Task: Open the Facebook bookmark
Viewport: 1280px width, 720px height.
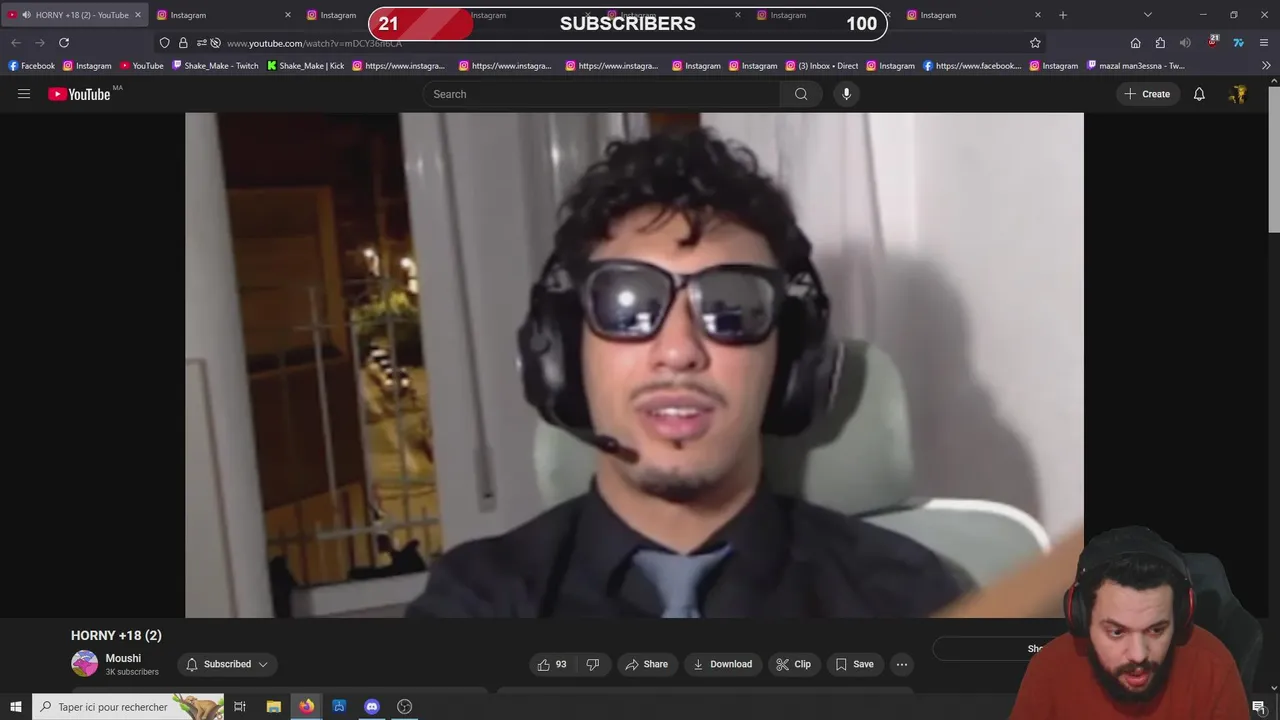Action: [x=31, y=66]
